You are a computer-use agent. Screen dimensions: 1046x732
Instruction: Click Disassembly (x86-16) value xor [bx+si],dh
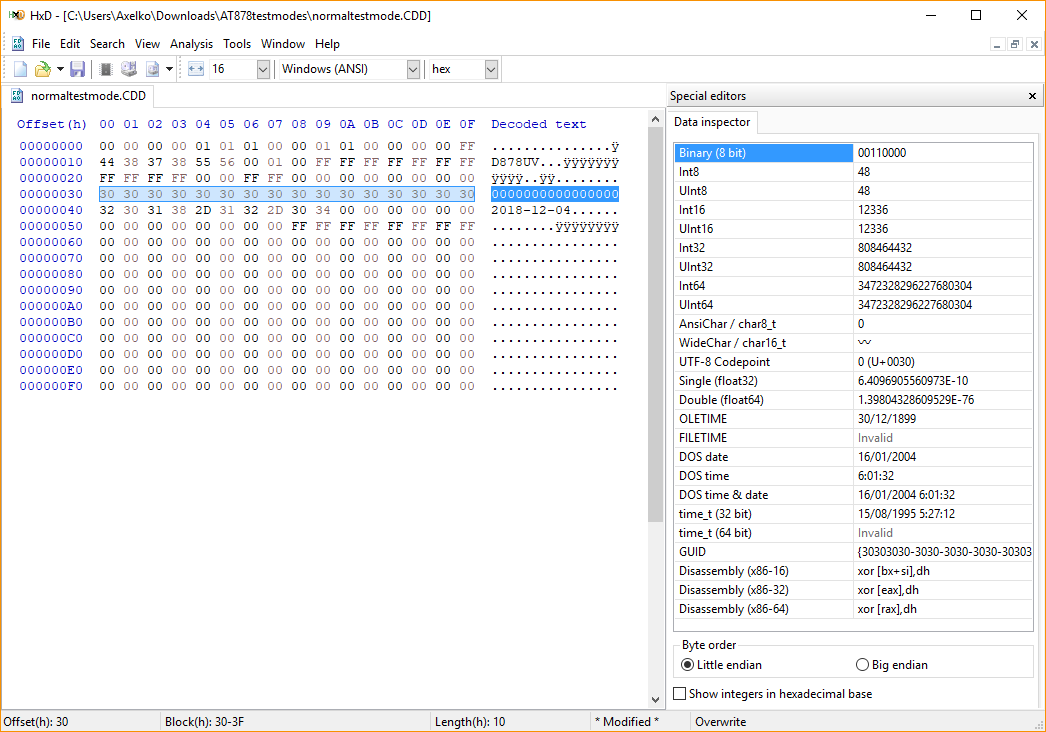pyautogui.click(x=893, y=571)
